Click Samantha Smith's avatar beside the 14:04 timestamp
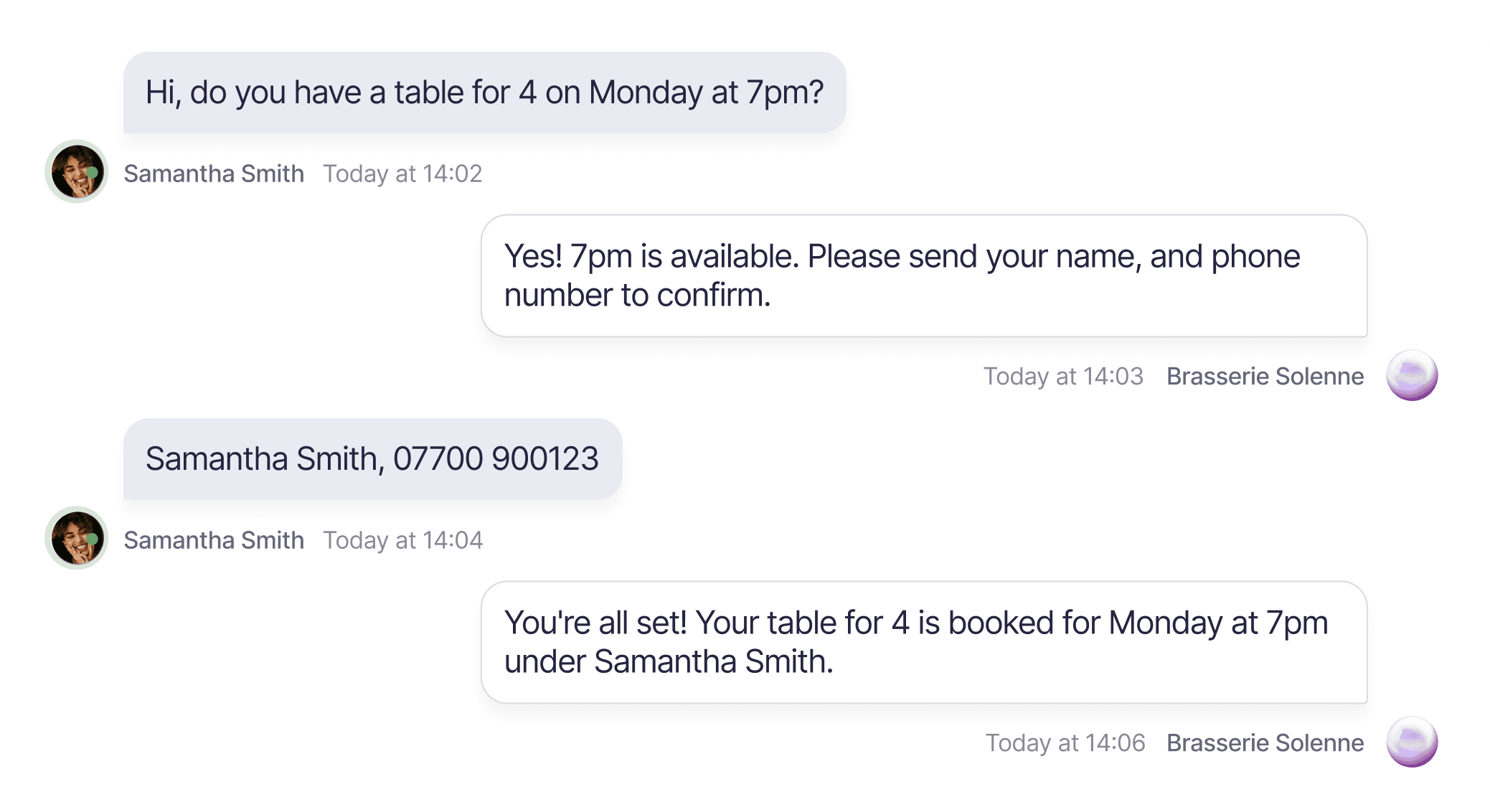This screenshot has width=1490, height=812. [x=75, y=538]
